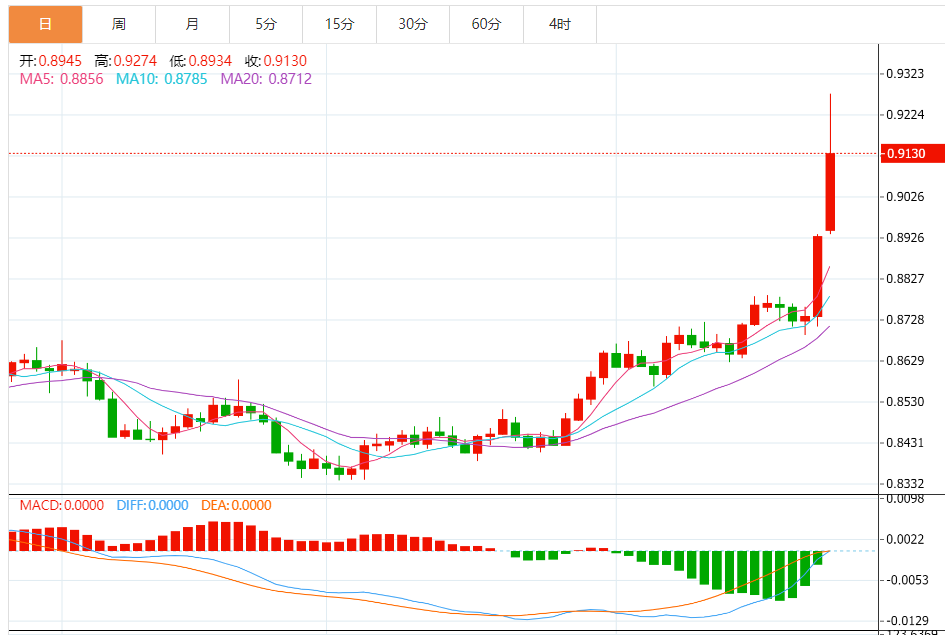
Task: Click the red 0.9130 current price tag
Action: point(912,154)
